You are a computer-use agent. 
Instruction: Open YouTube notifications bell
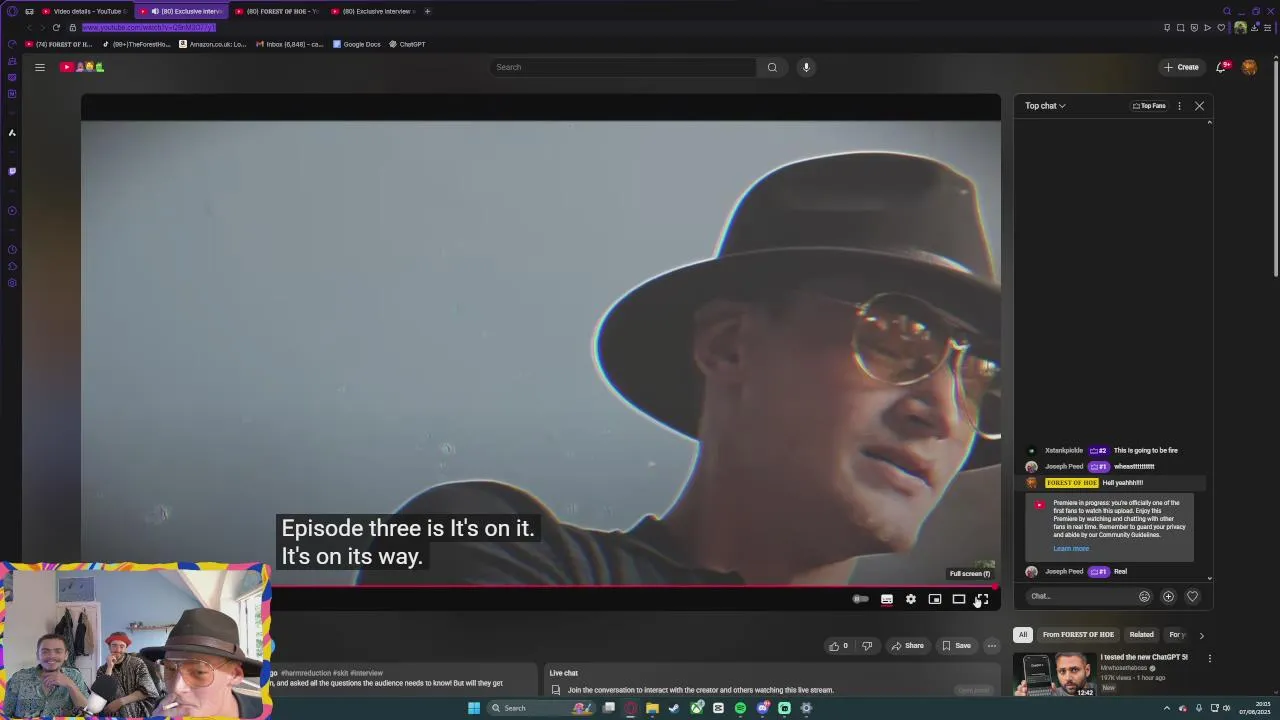[1221, 67]
